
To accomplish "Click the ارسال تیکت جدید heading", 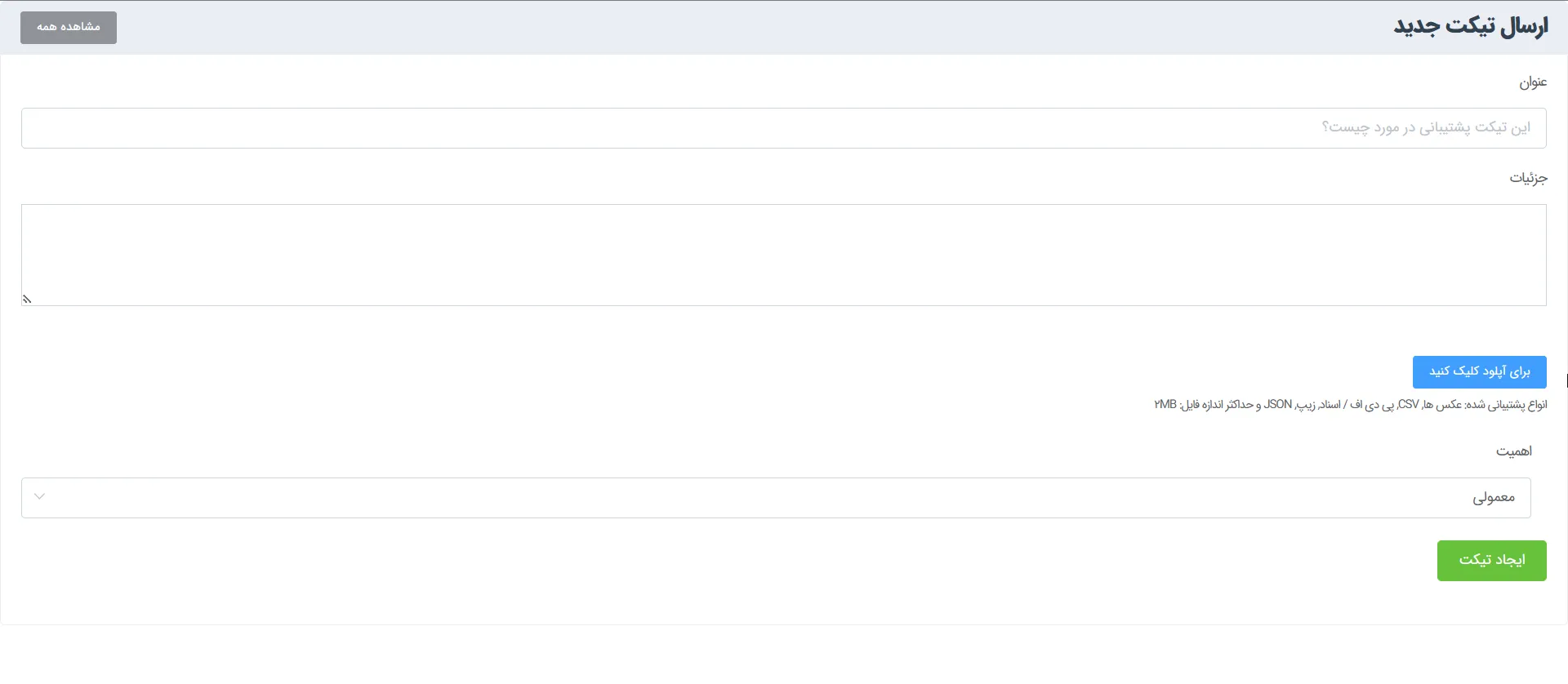I will tap(1471, 27).
